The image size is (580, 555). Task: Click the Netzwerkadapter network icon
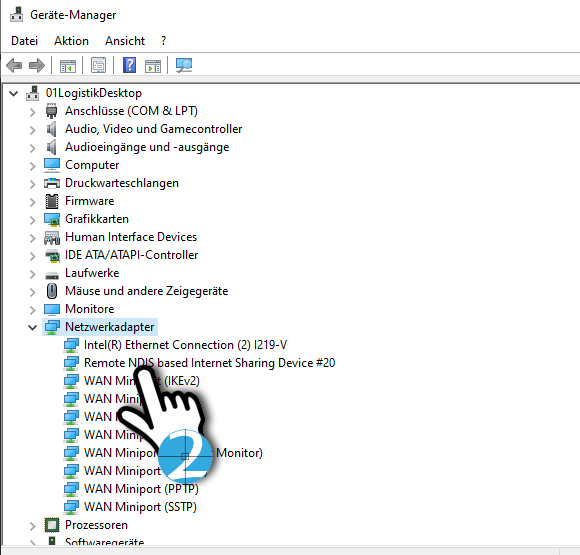click(x=52, y=327)
